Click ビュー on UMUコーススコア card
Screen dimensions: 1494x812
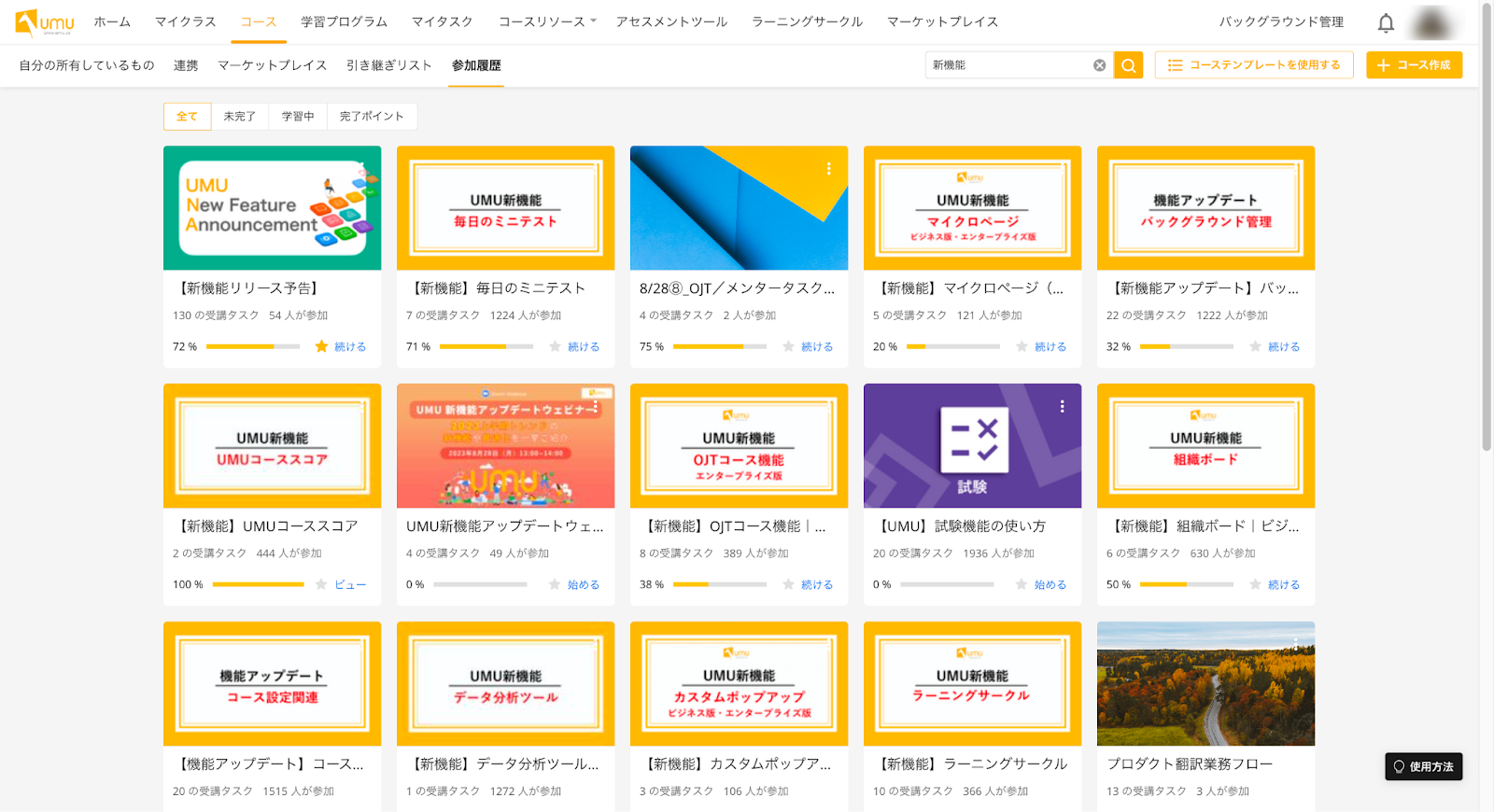click(x=350, y=584)
